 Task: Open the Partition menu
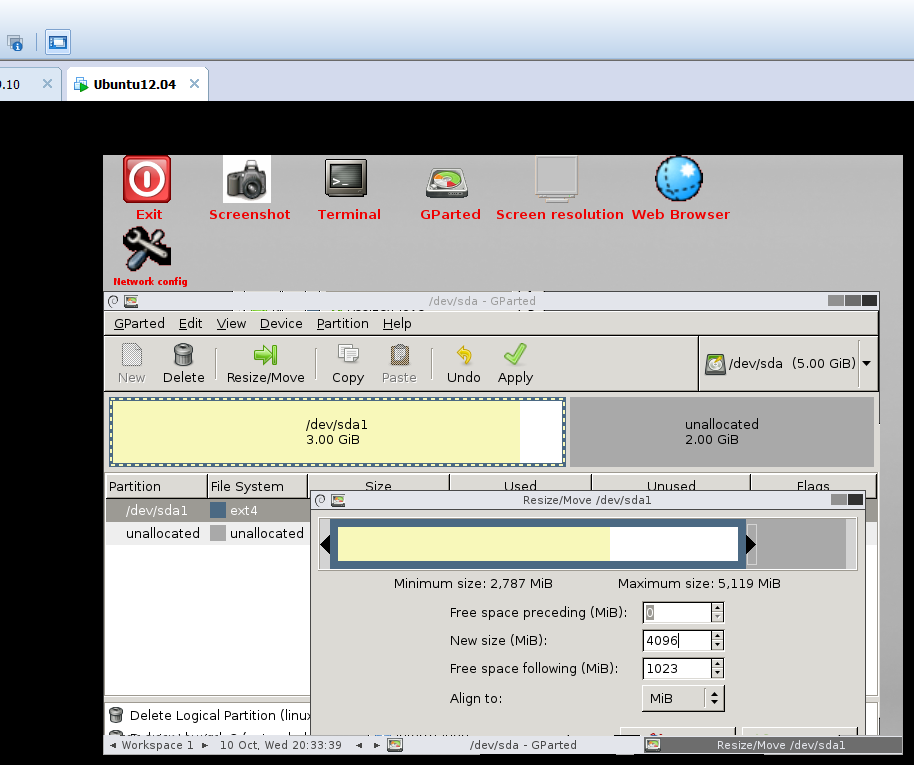coord(343,323)
